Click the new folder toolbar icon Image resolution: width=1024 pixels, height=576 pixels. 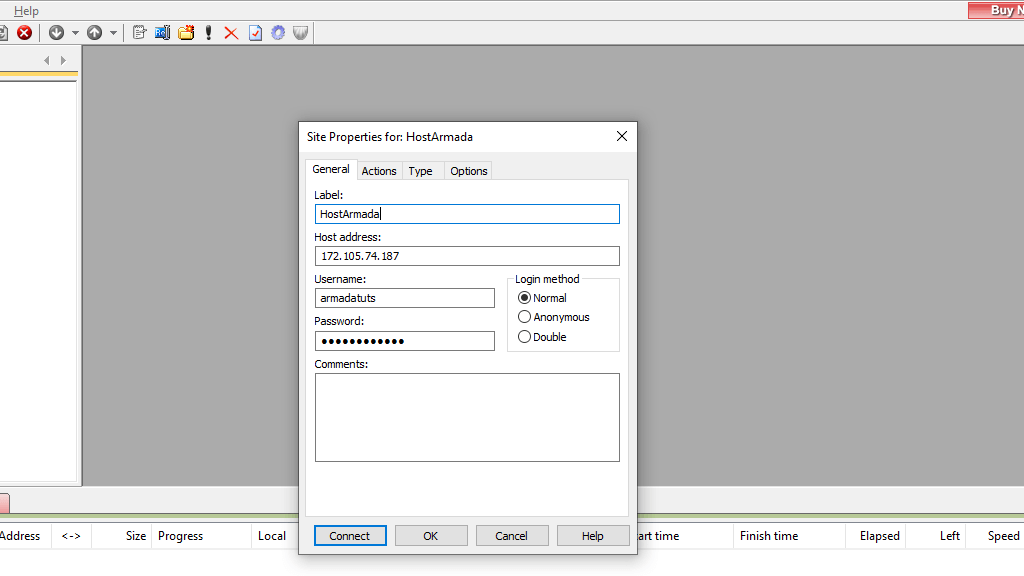[x=186, y=33]
